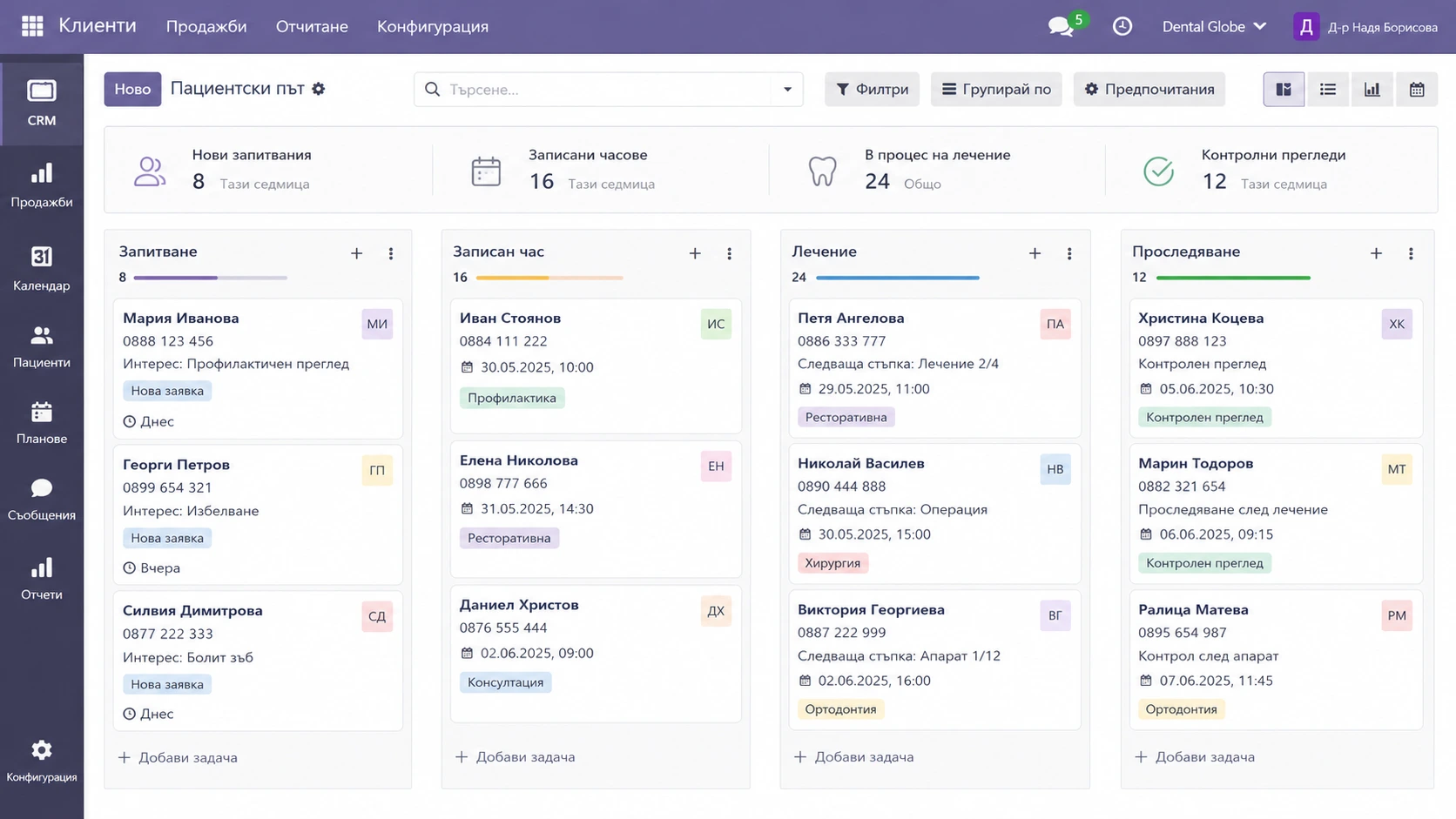Open the Dental Globe company dropdown
The width and height of the screenshot is (1456, 819).
[1214, 27]
